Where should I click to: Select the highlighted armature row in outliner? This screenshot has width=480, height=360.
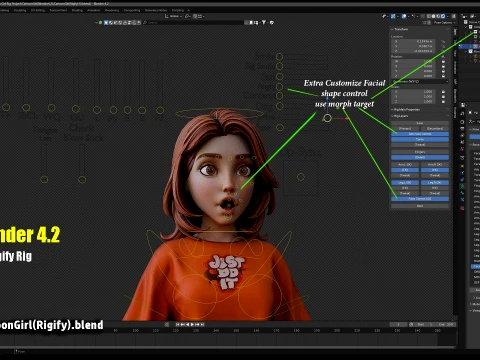pos(469,46)
